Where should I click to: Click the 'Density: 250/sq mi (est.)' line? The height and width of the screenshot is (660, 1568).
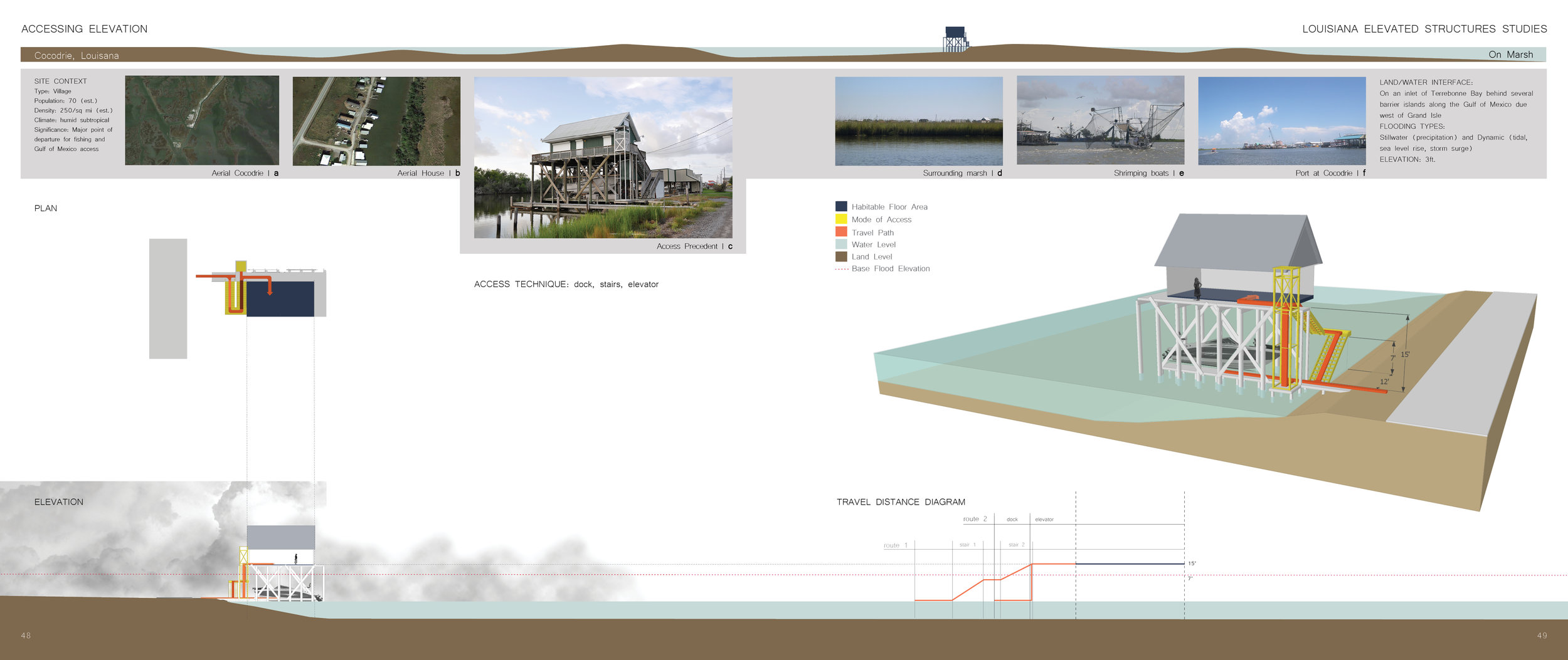tap(73, 110)
